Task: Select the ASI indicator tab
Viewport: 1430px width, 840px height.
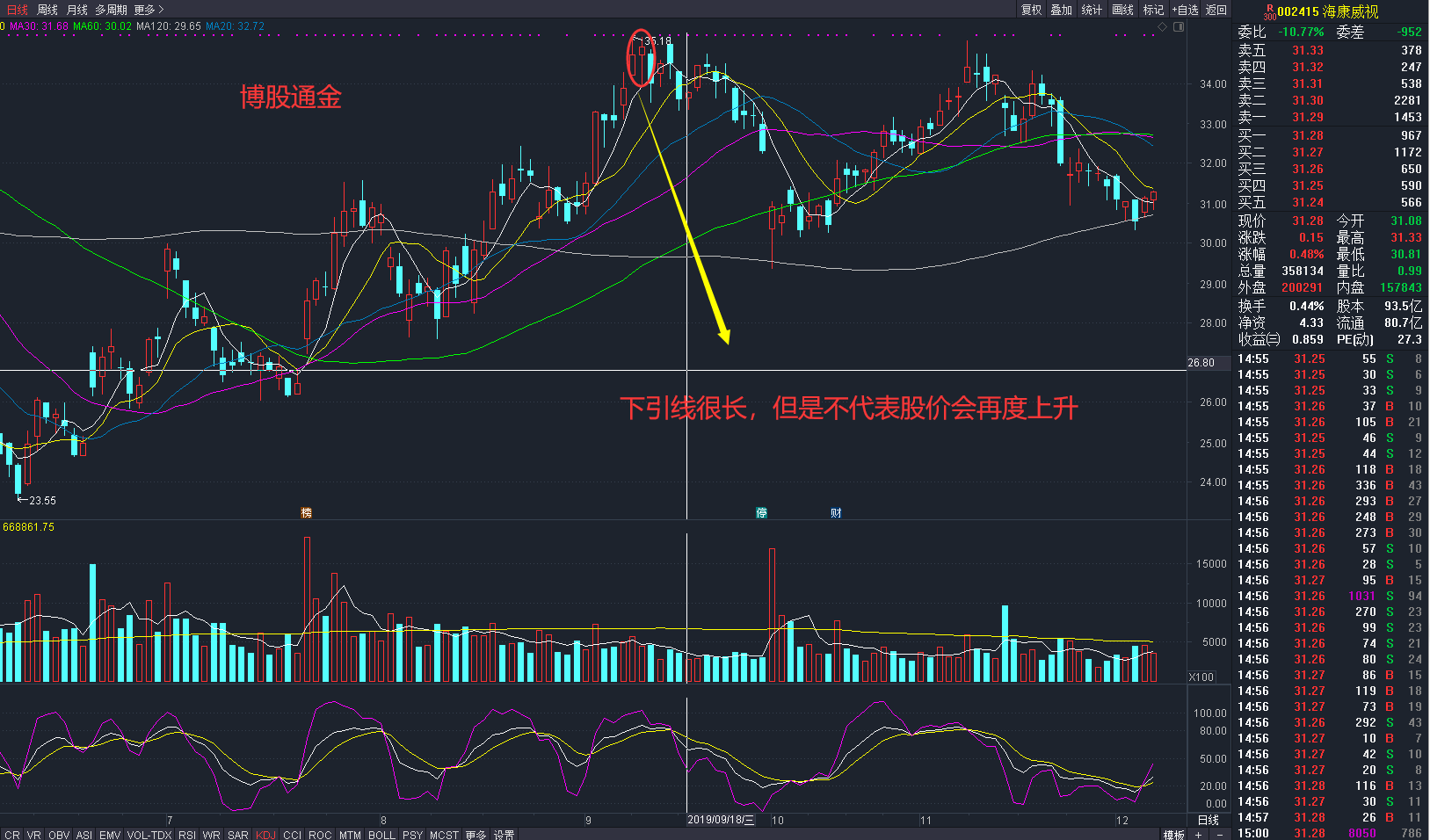Action: [84, 835]
